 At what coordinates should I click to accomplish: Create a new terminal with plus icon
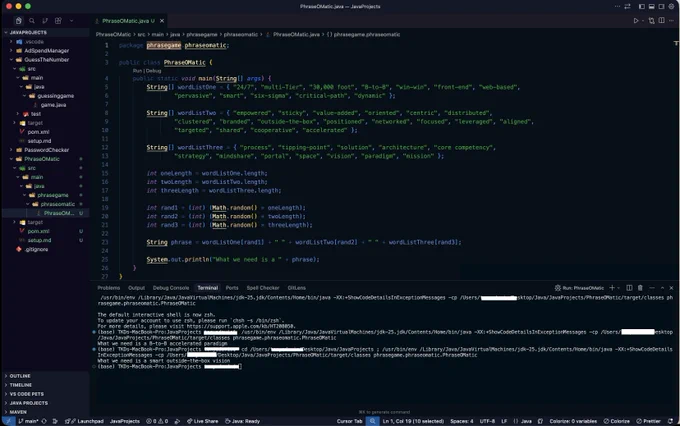[612, 288]
